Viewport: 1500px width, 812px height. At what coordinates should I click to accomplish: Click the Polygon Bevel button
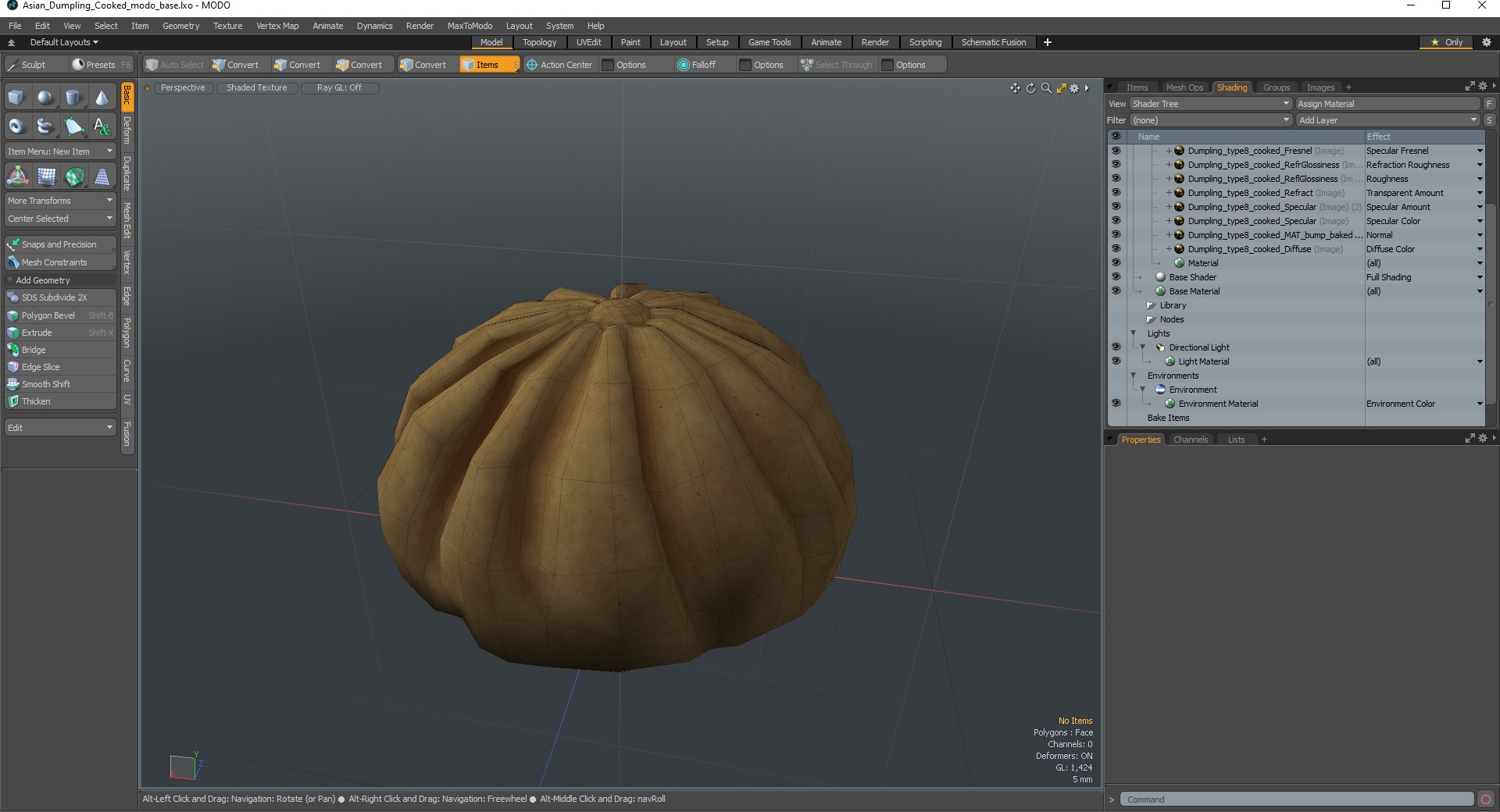pyautogui.click(x=60, y=315)
